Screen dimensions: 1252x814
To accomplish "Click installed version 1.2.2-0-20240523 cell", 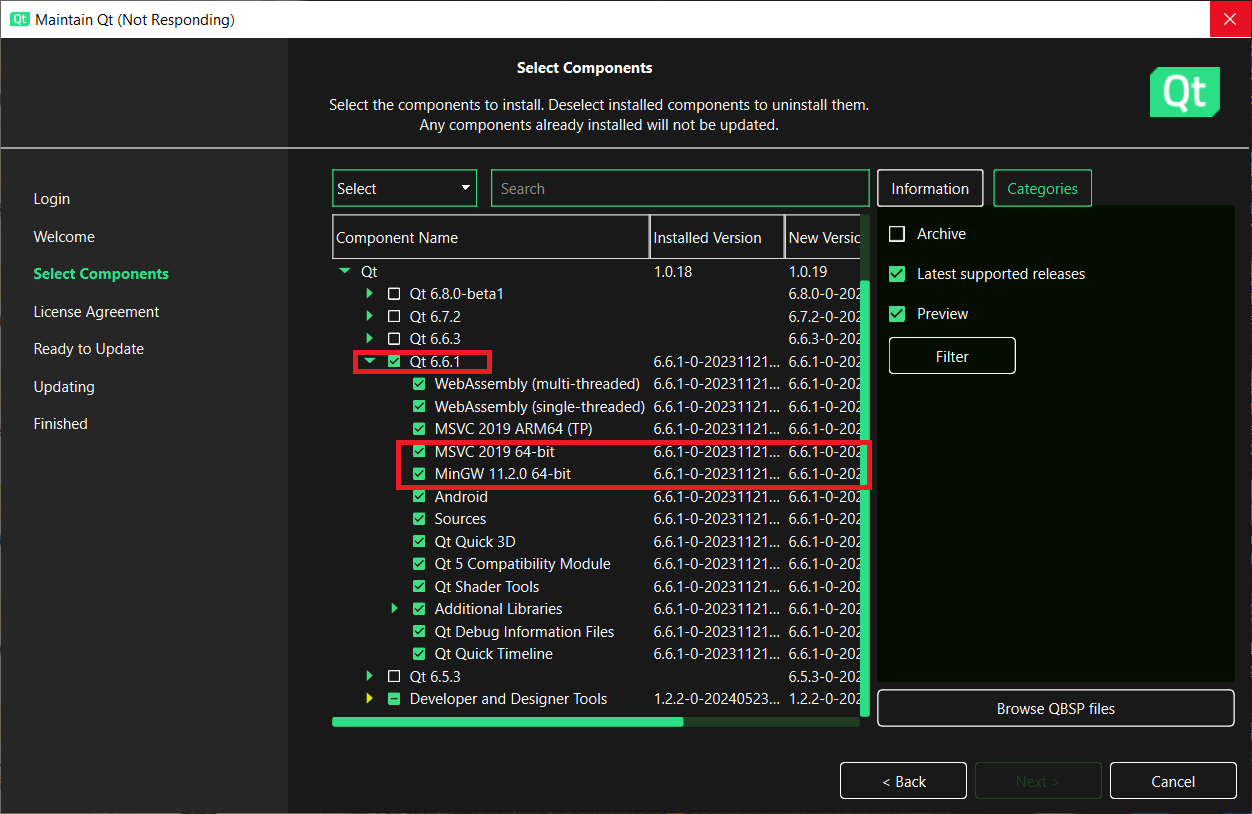I will (716, 699).
